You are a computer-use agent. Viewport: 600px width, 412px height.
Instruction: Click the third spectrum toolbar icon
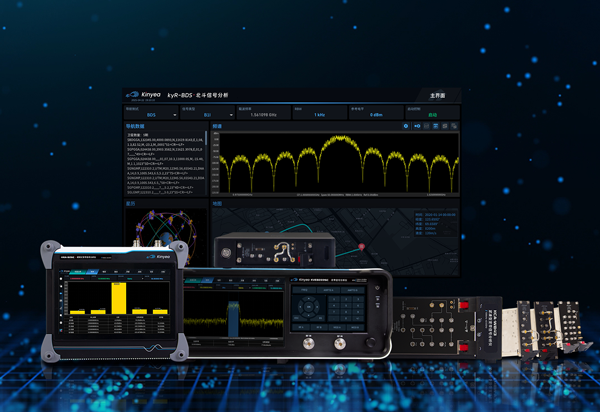click(426, 126)
